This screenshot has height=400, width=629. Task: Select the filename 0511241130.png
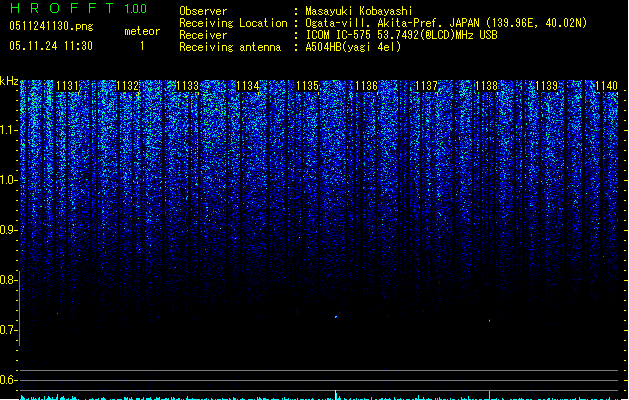point(51,26)
